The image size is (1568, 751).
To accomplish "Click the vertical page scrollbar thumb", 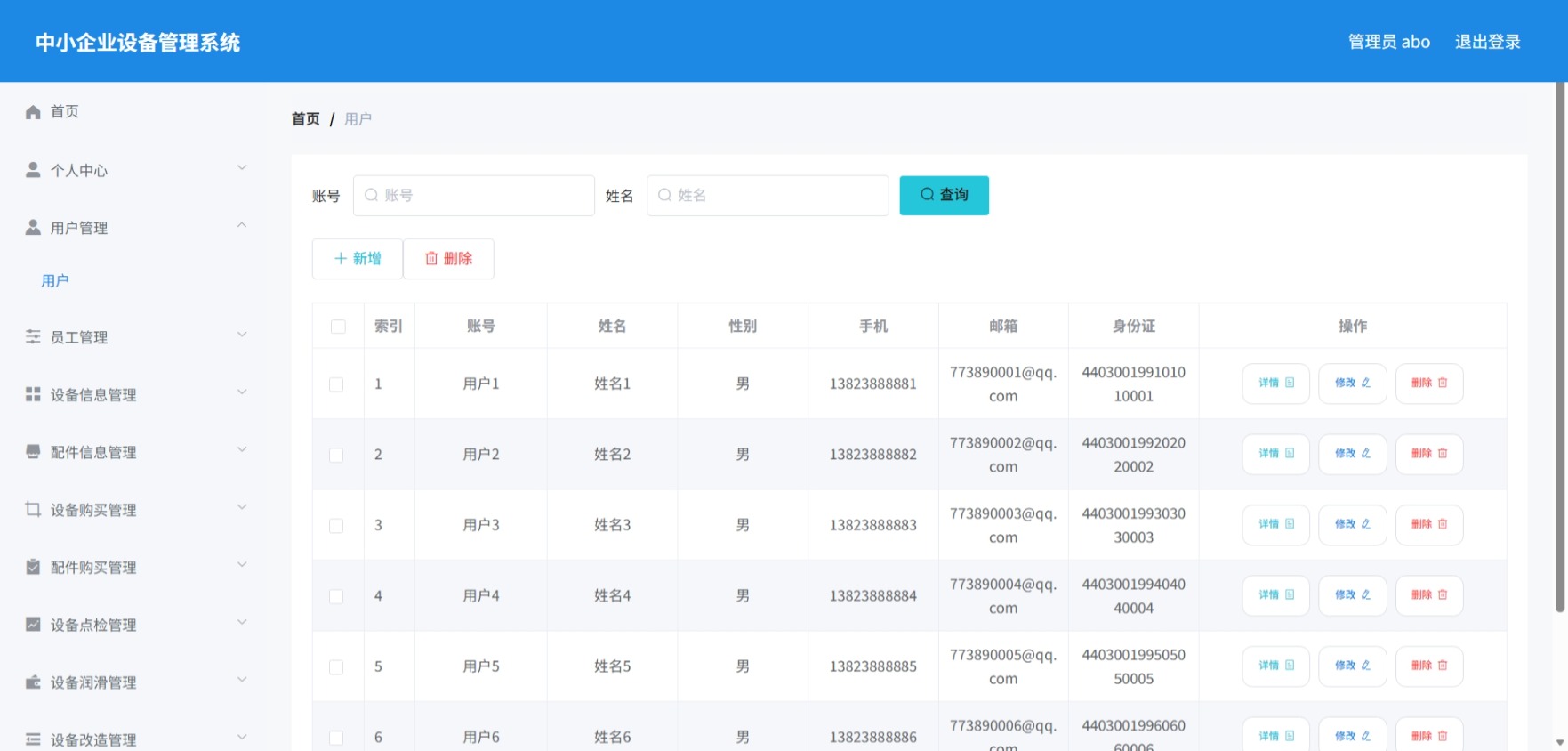I will (1560, 347).
